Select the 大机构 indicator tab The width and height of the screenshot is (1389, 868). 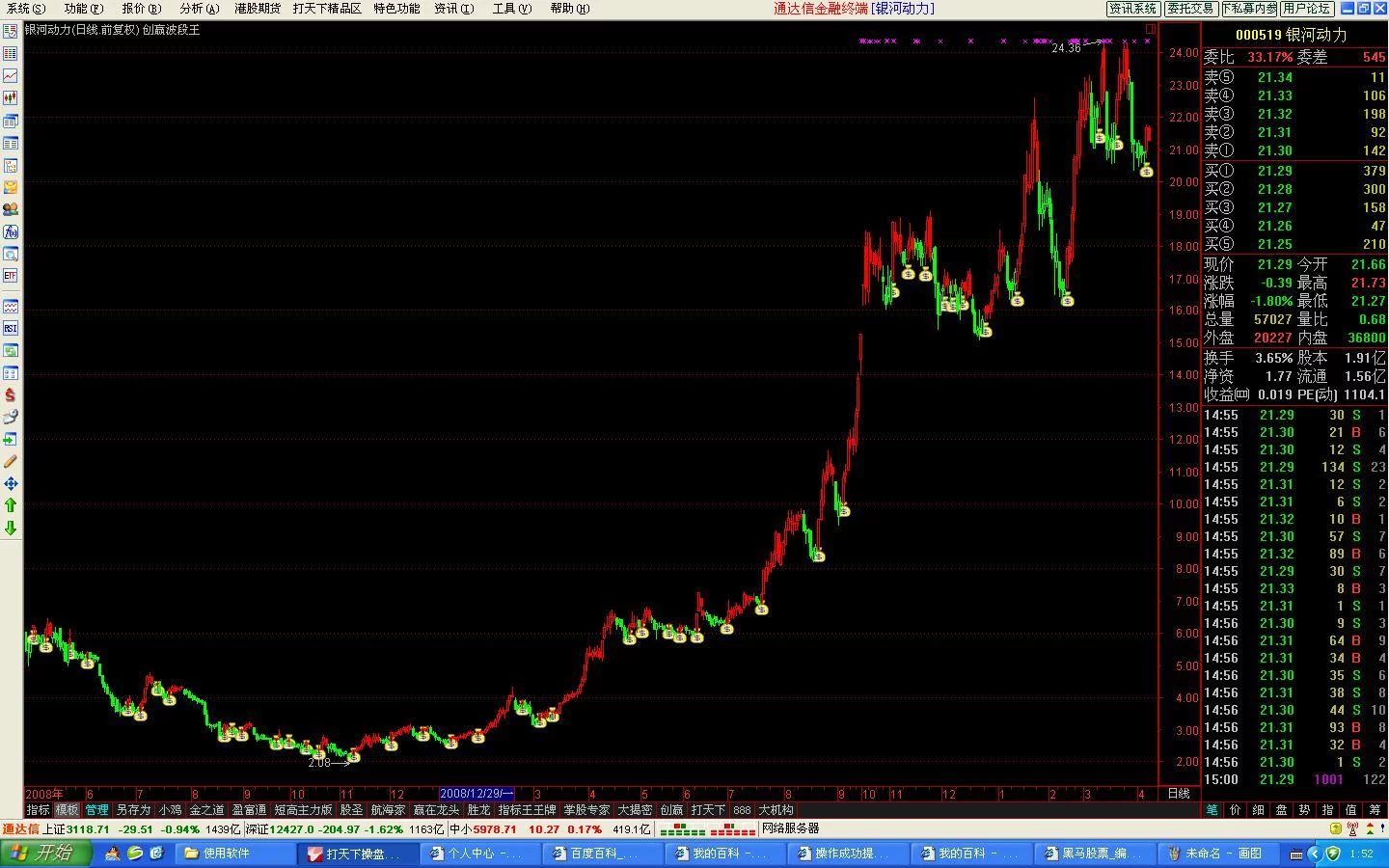[776, 810]
